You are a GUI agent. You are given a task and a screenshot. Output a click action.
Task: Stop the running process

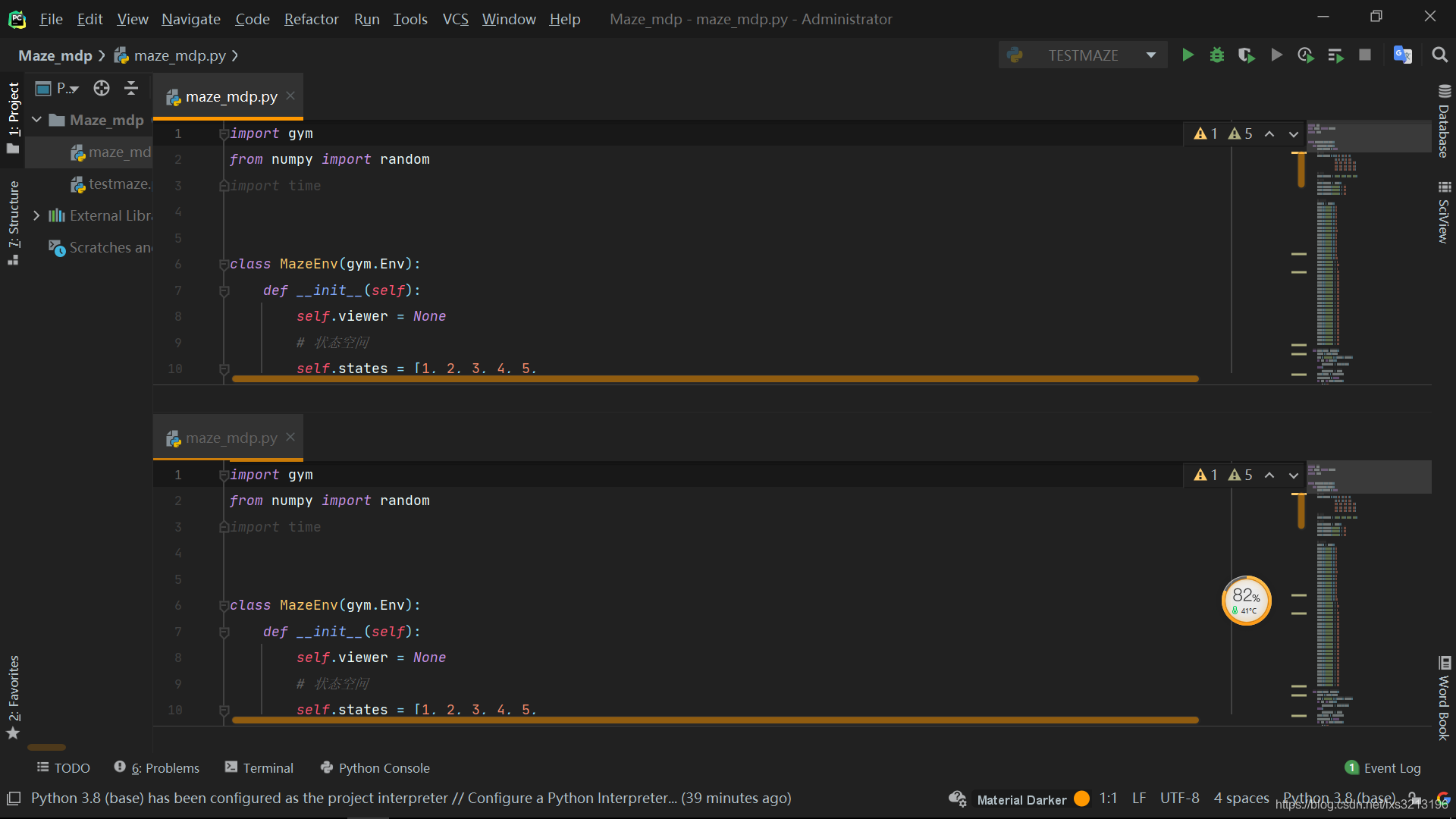(1365, 55)
